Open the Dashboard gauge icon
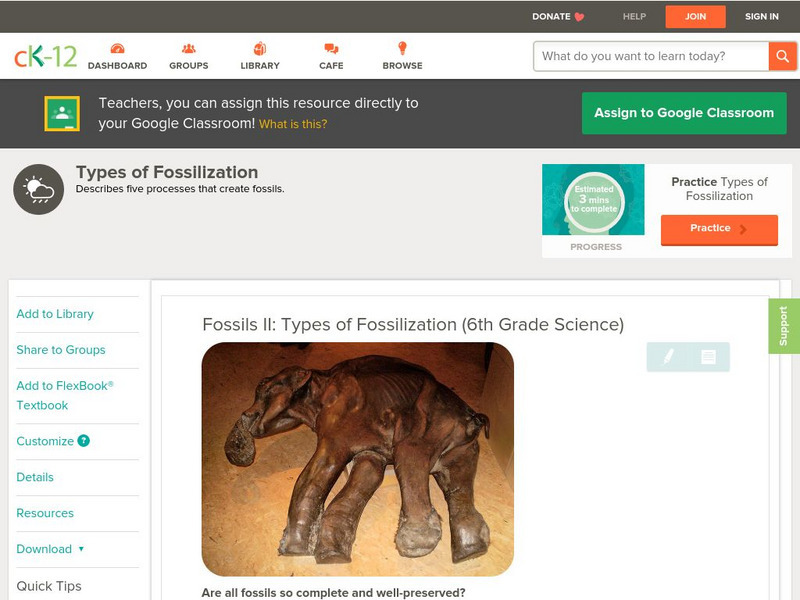 117,49
